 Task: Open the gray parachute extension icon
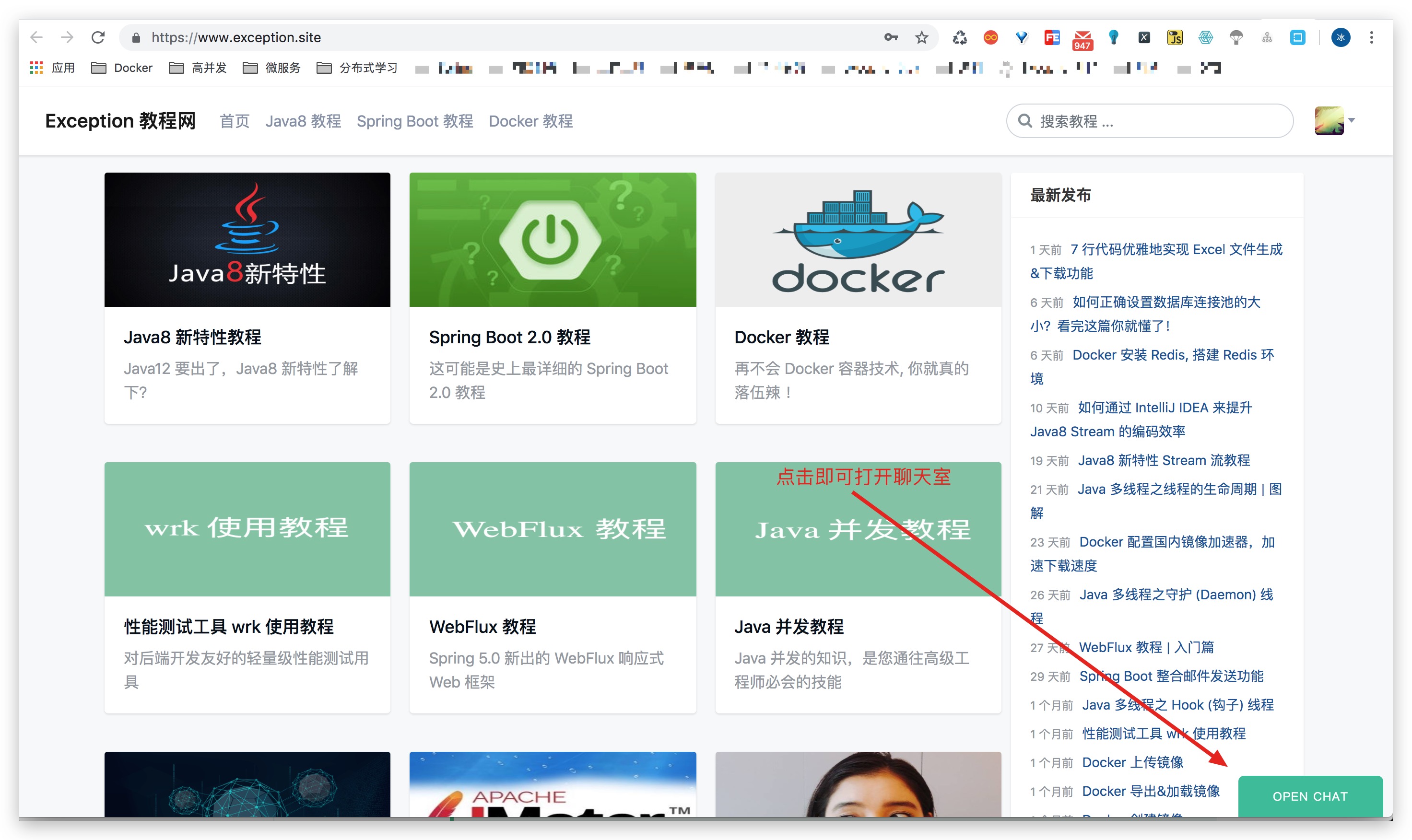pyautogui.click(x=1236, y=37)
